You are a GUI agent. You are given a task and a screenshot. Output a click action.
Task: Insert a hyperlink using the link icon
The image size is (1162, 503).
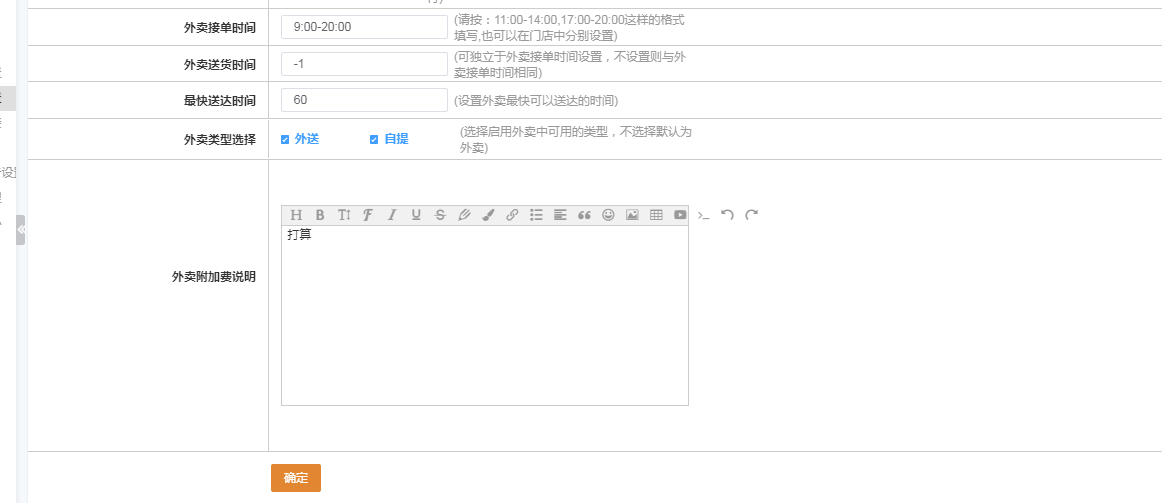[x=512, y=215]
